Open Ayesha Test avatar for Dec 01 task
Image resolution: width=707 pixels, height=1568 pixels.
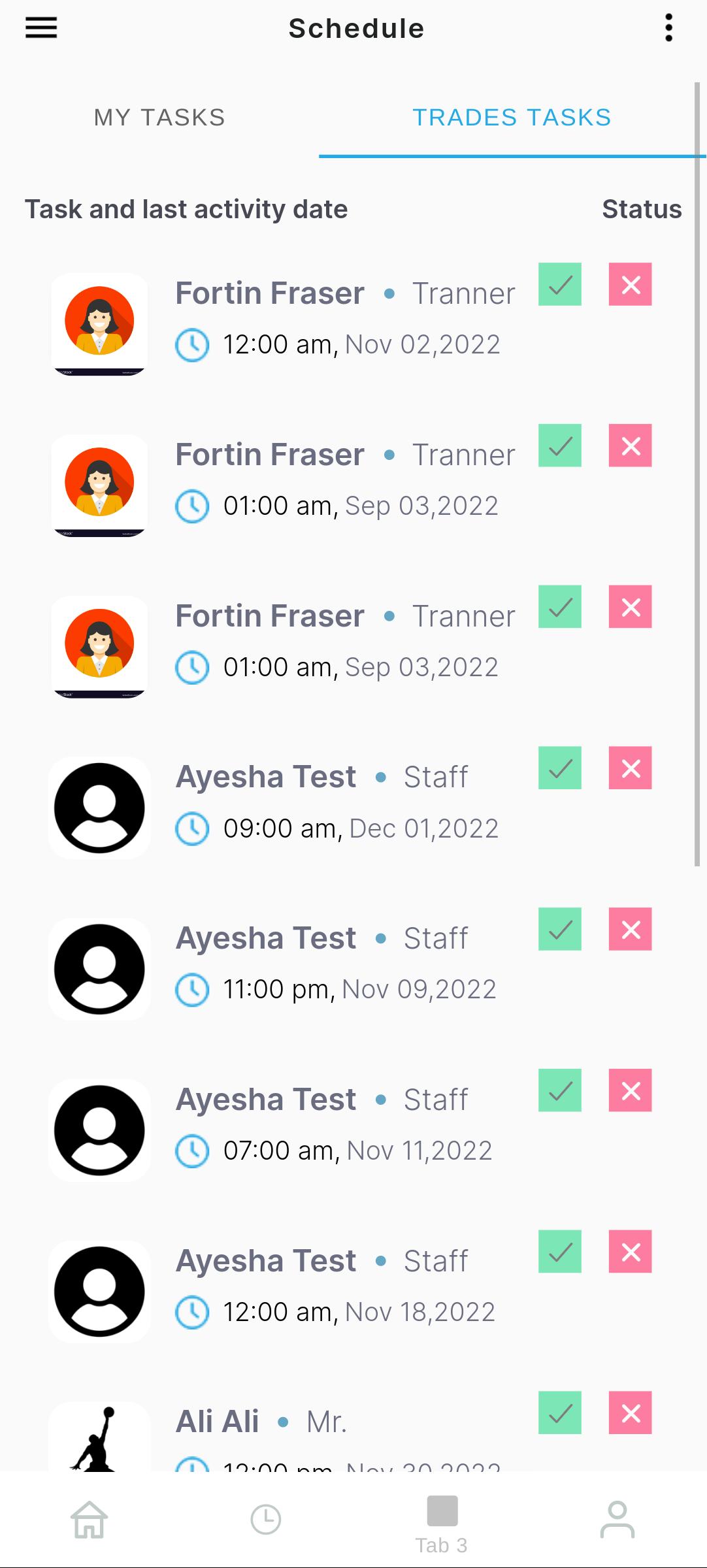pyautogui.click(x=99, y=808)
